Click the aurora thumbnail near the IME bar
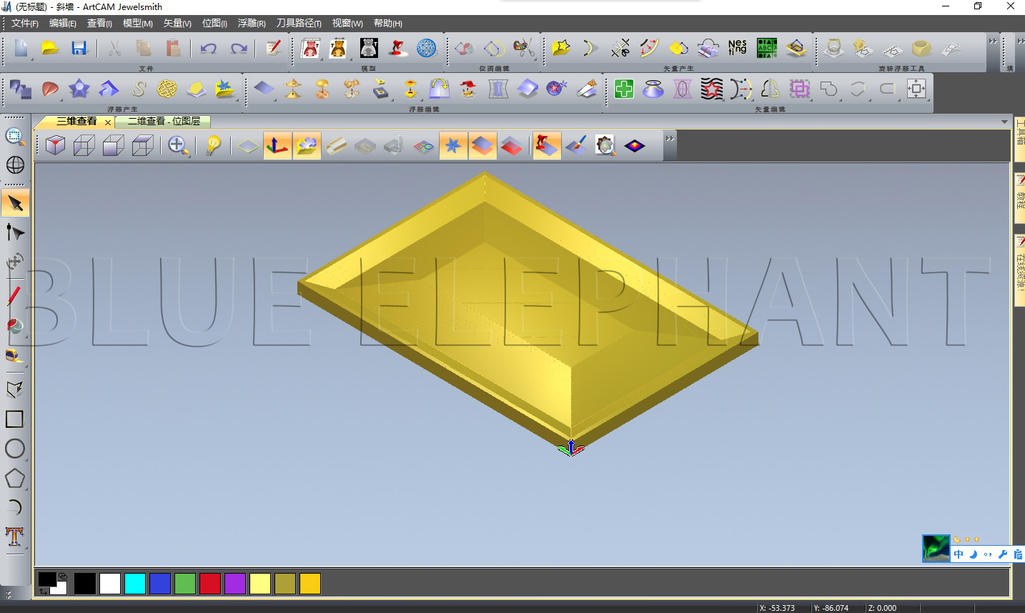Viewport: 1025px width, 613px height. click(x=935, y=548)
